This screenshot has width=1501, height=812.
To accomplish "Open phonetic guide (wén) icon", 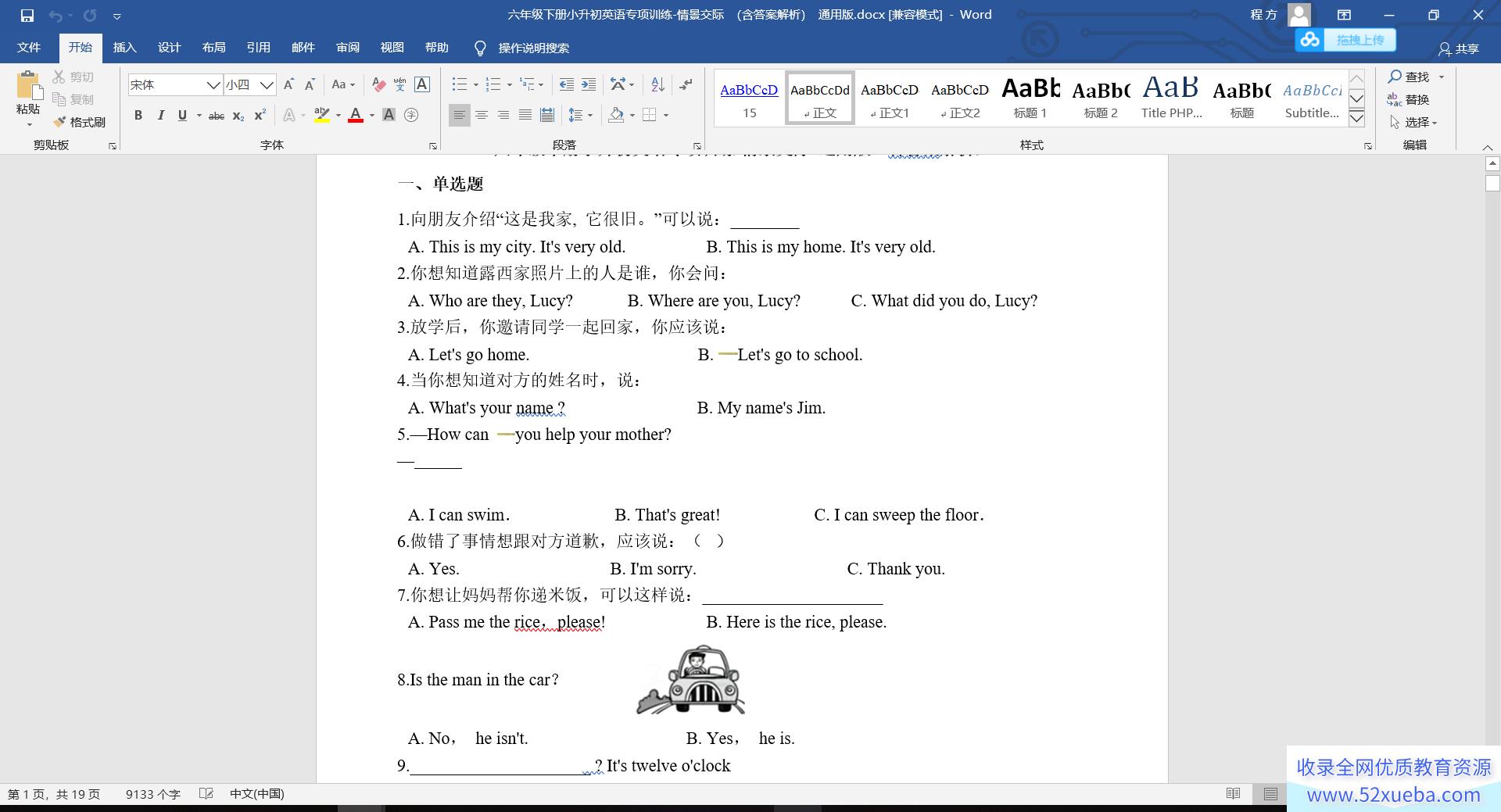I will pos(400,84).
